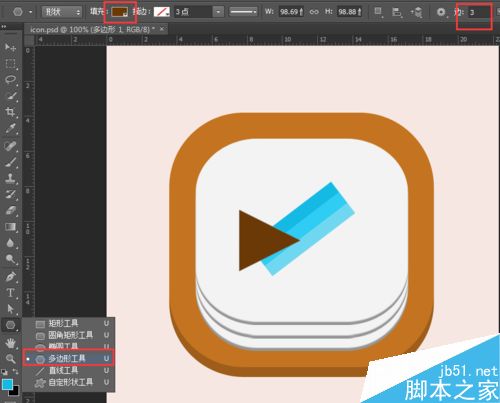Image resolution: width=500 pixels, height=403 pixels.
Task: Click the blue foreground color swatch
Action: [x=7, y=384]
